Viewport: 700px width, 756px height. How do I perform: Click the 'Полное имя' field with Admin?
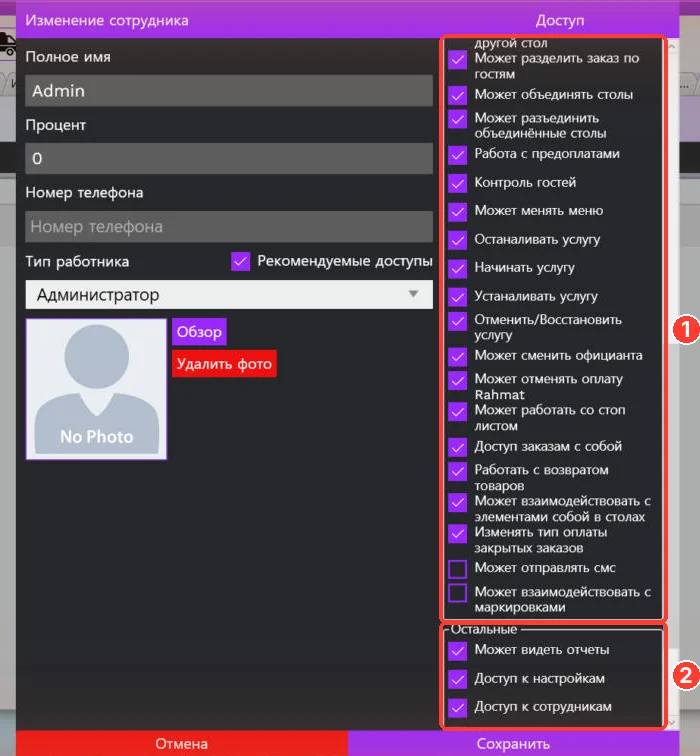229,91
